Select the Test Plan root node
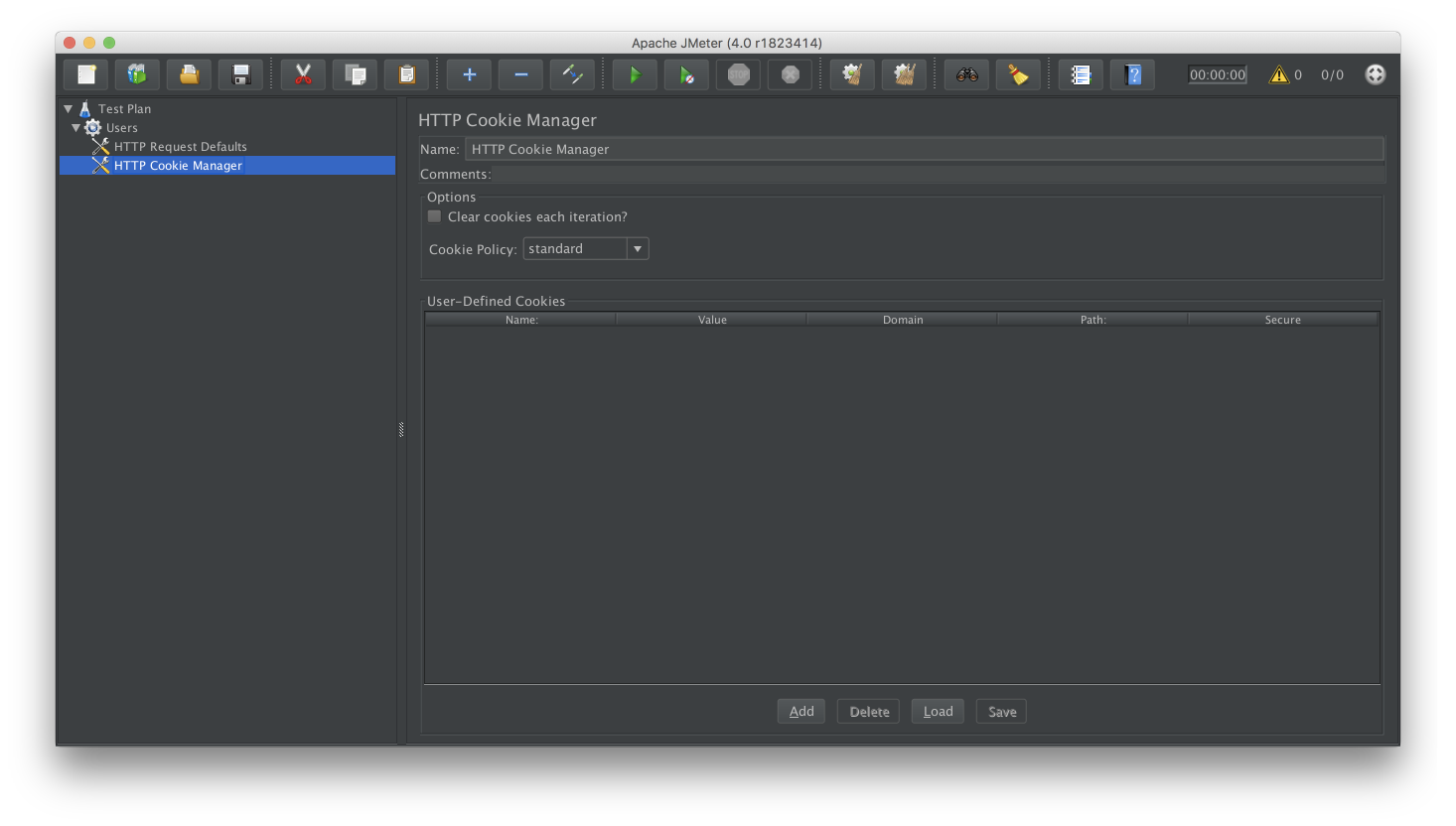This screenshot has width=1456, height=826. coord(124,109)
